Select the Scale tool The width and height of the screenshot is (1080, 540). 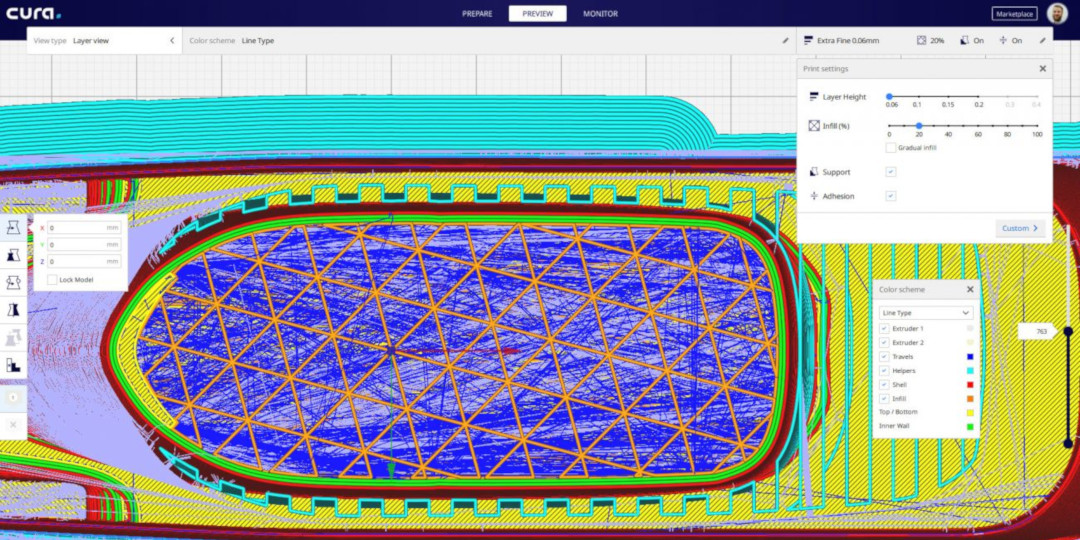[14, 256]
